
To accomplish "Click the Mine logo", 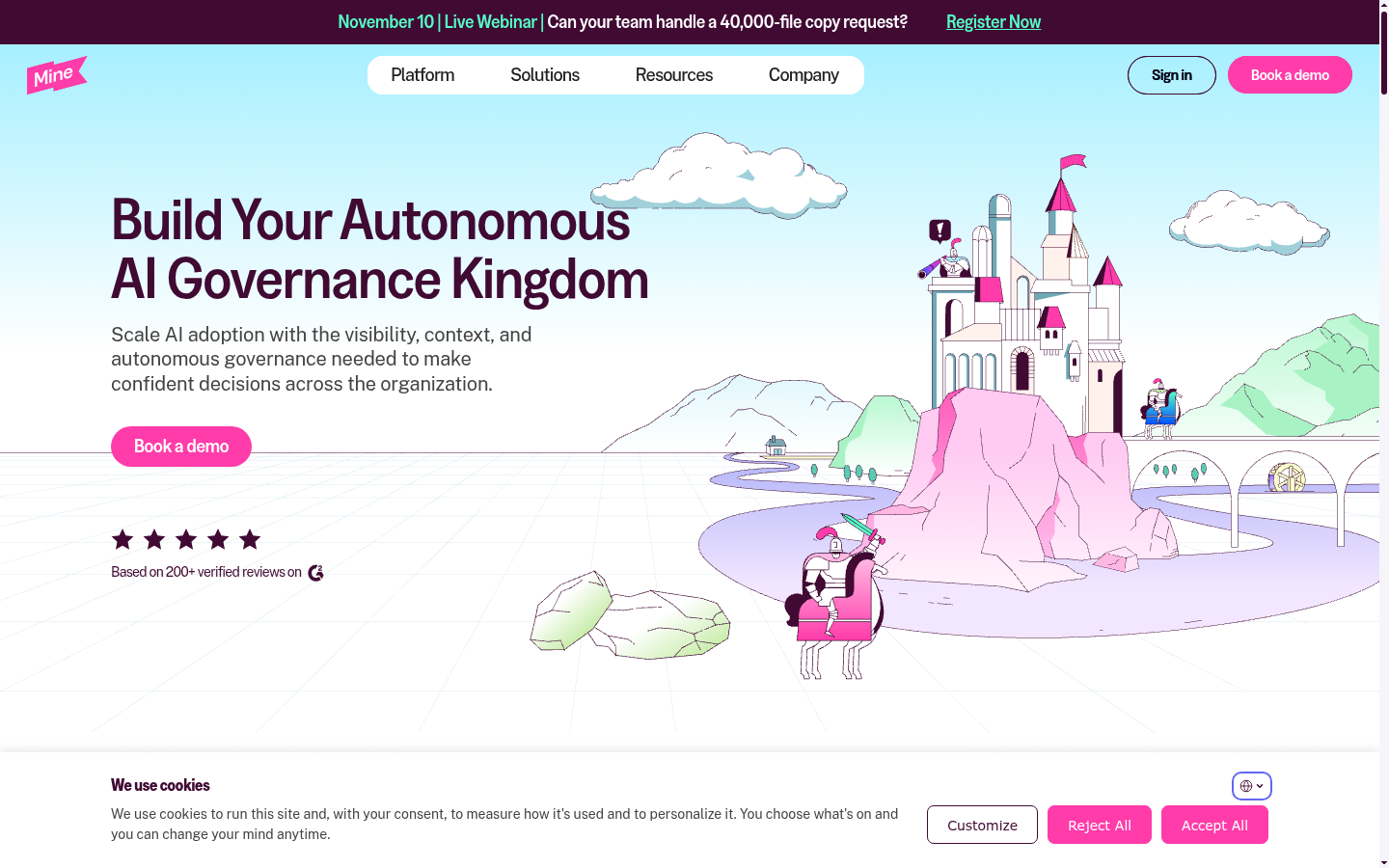I will click(x=57, y=75).
